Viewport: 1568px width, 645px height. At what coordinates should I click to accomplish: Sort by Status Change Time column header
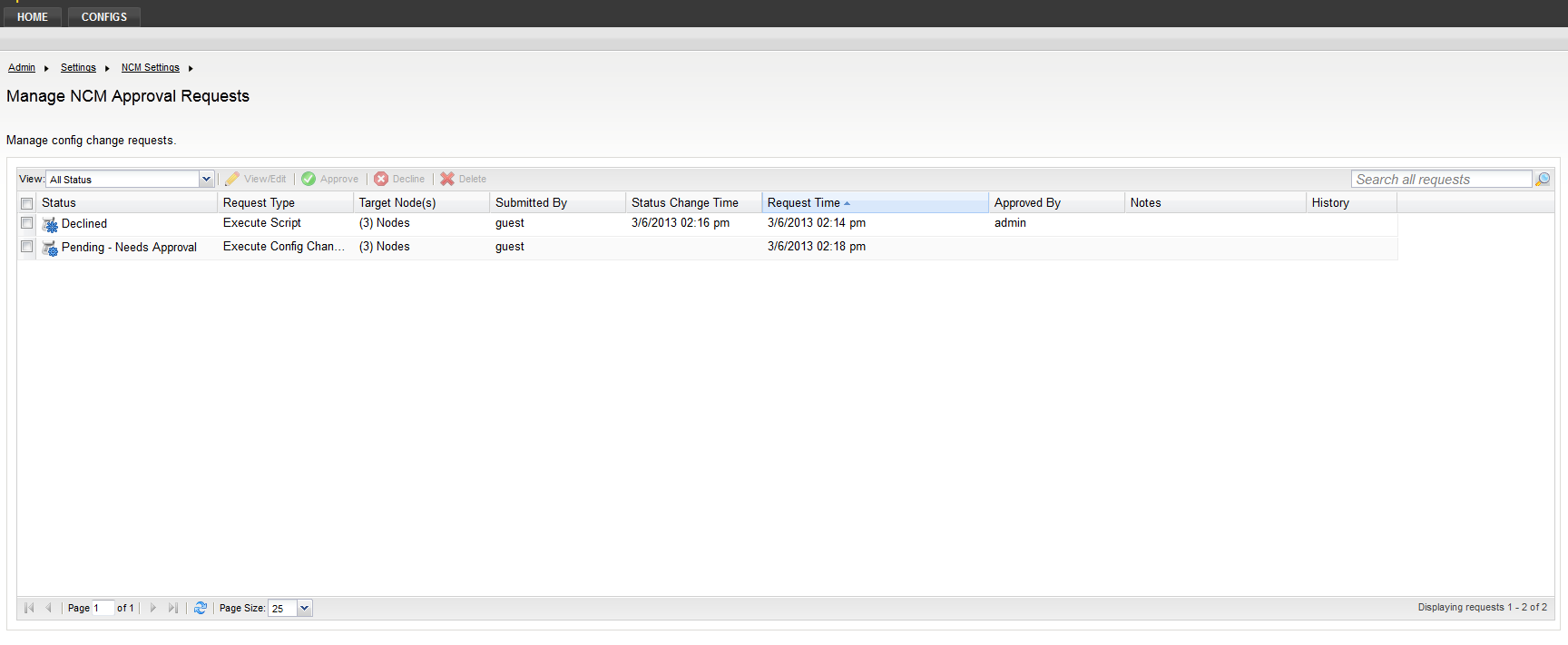click(x=694, y=202)
